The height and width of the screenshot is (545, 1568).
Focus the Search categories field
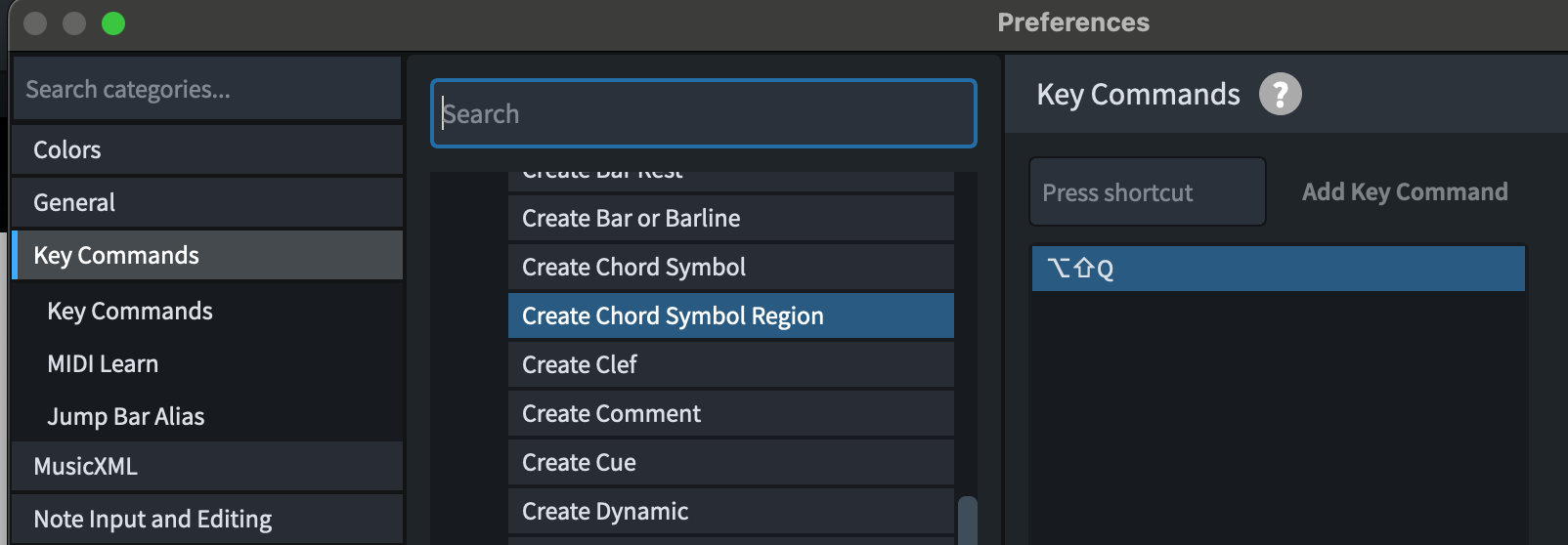click(x=207, y=89)
